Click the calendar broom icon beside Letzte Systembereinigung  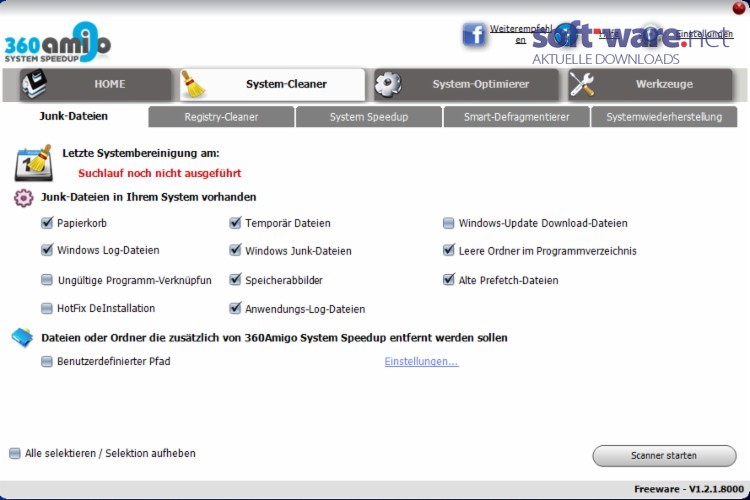(x=33, y=163)
